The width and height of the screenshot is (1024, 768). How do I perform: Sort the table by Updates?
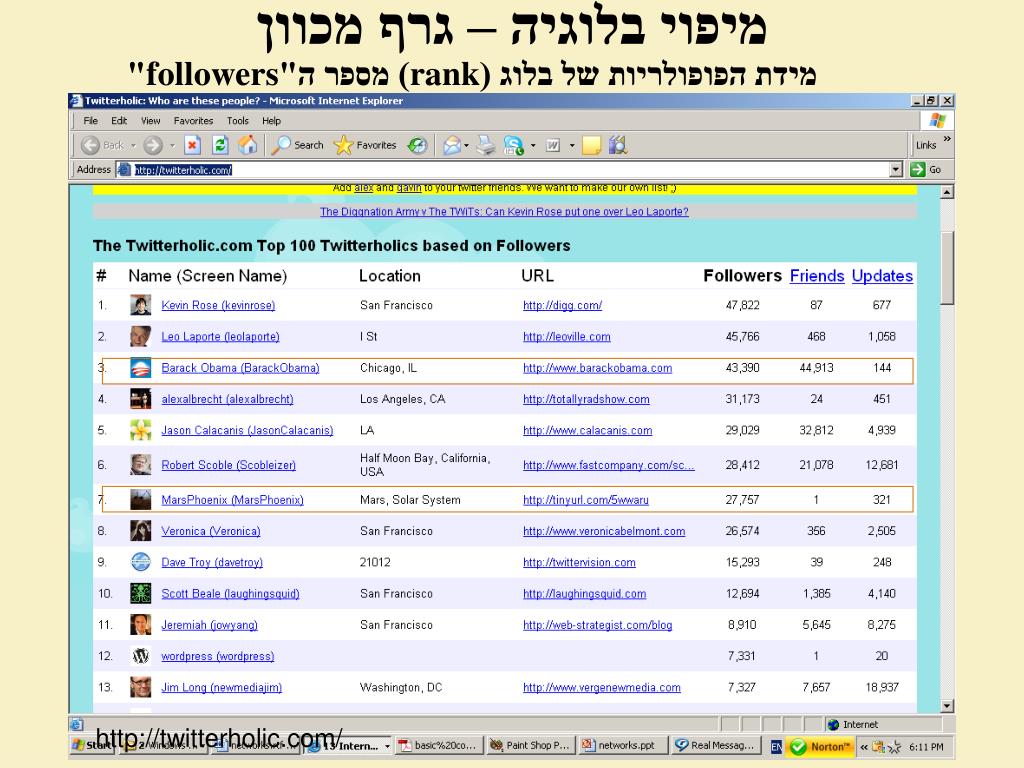click(882, 276)
